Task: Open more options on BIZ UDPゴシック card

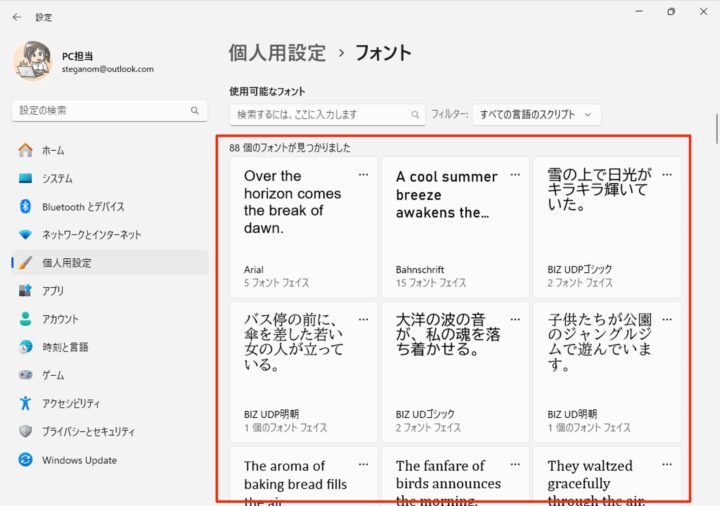Action: coord(667,174)
